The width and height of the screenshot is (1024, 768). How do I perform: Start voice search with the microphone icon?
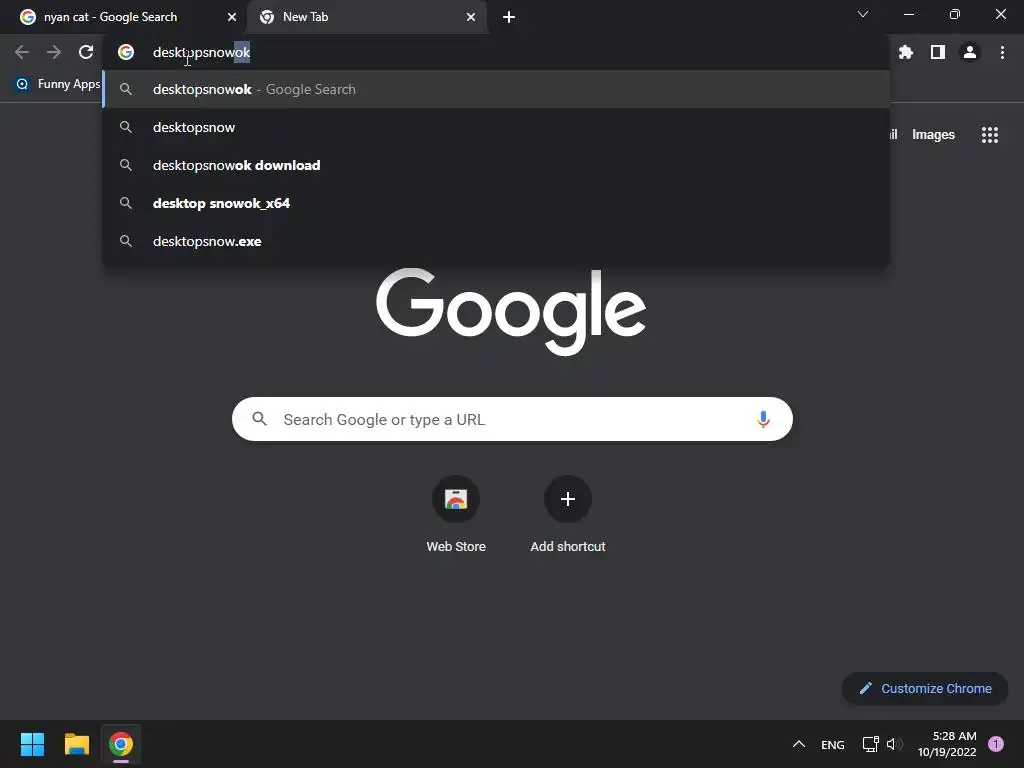coord(763,419)
